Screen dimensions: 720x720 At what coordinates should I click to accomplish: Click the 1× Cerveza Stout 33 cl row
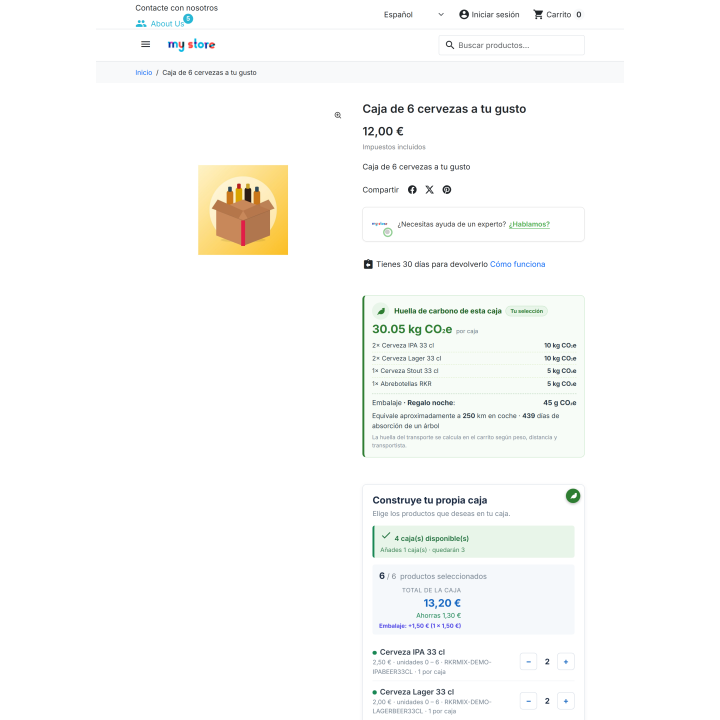pyautogui.click(x=474, y=371)
